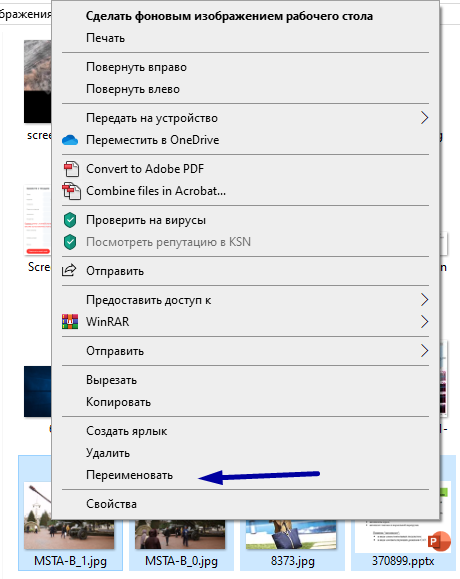
Task: Expand the Предоставить доступ к submenu arrow
Action: coord(424,300)
